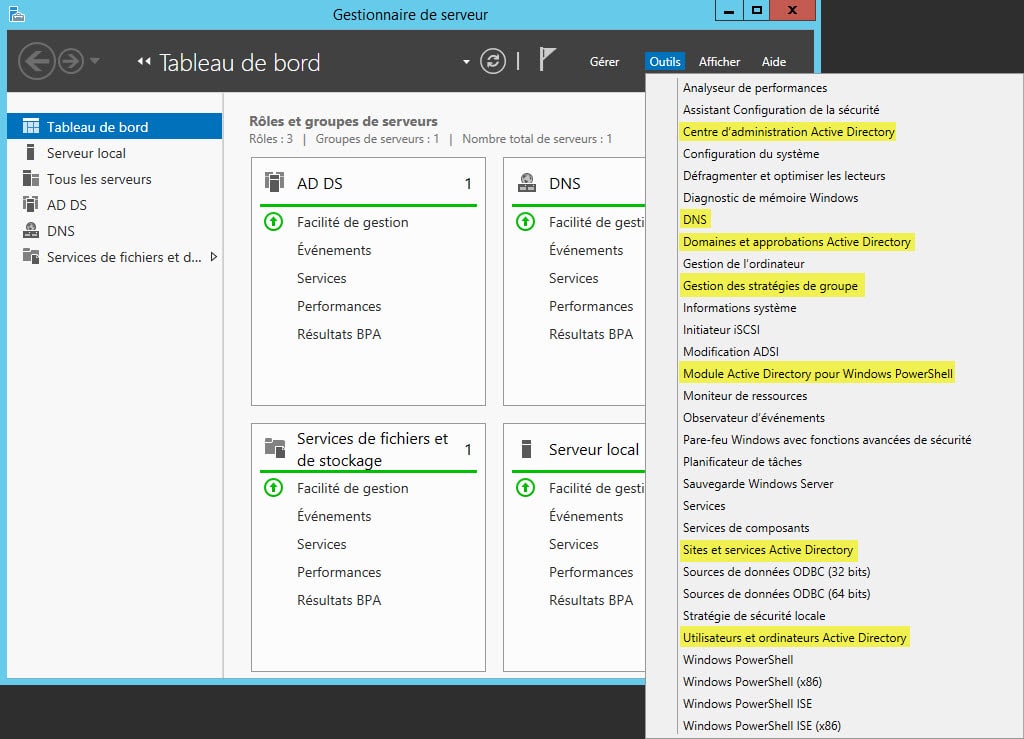
Task: Open Modification ADSI
Action: (731, 351)
